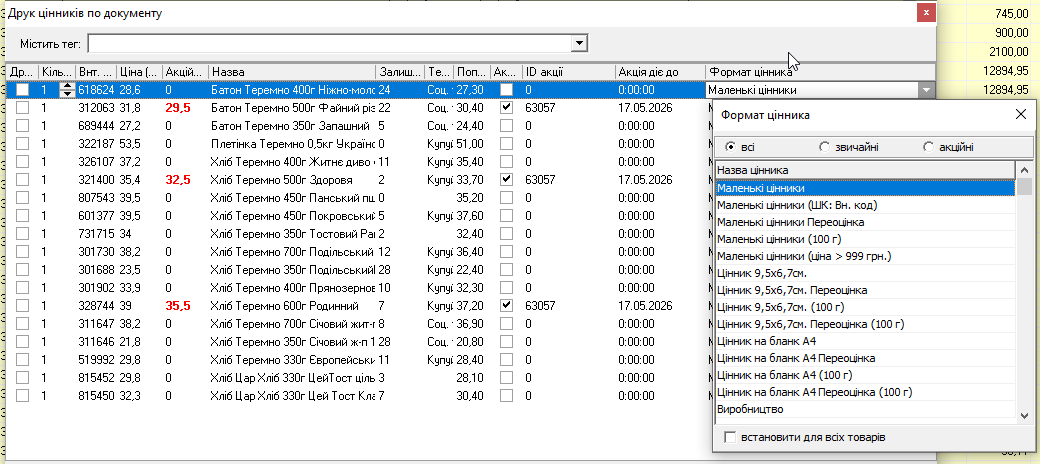
Task: Select 'Маленькі цінники (ціна > 999 грн.)'
Action: click(x=866, y=257)
